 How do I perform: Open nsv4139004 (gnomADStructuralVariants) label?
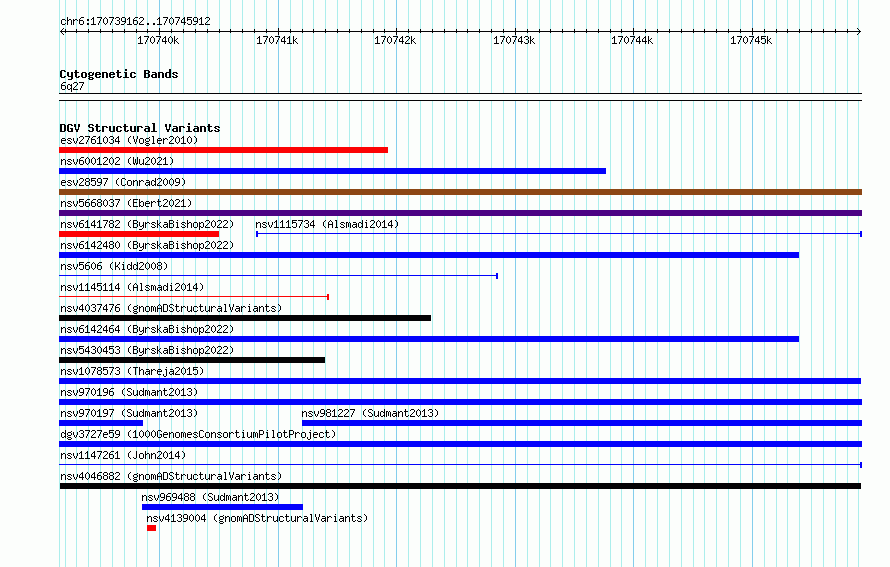tap(257, 518)
